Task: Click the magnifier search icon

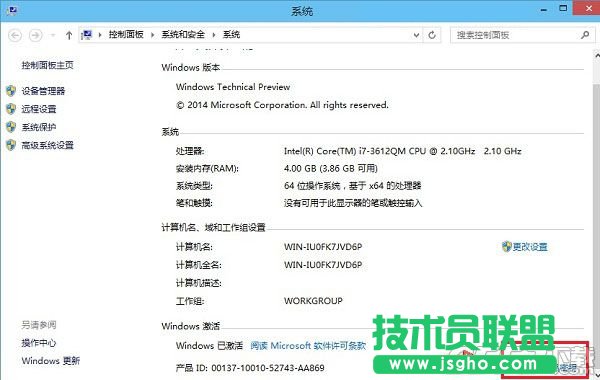Action: coord(585,35)
